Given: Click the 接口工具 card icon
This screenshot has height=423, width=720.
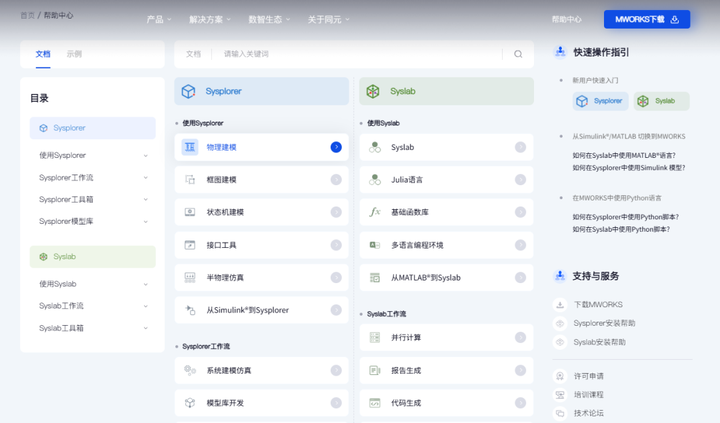Looking at the screenshot, I should click(x=190, y=245).
